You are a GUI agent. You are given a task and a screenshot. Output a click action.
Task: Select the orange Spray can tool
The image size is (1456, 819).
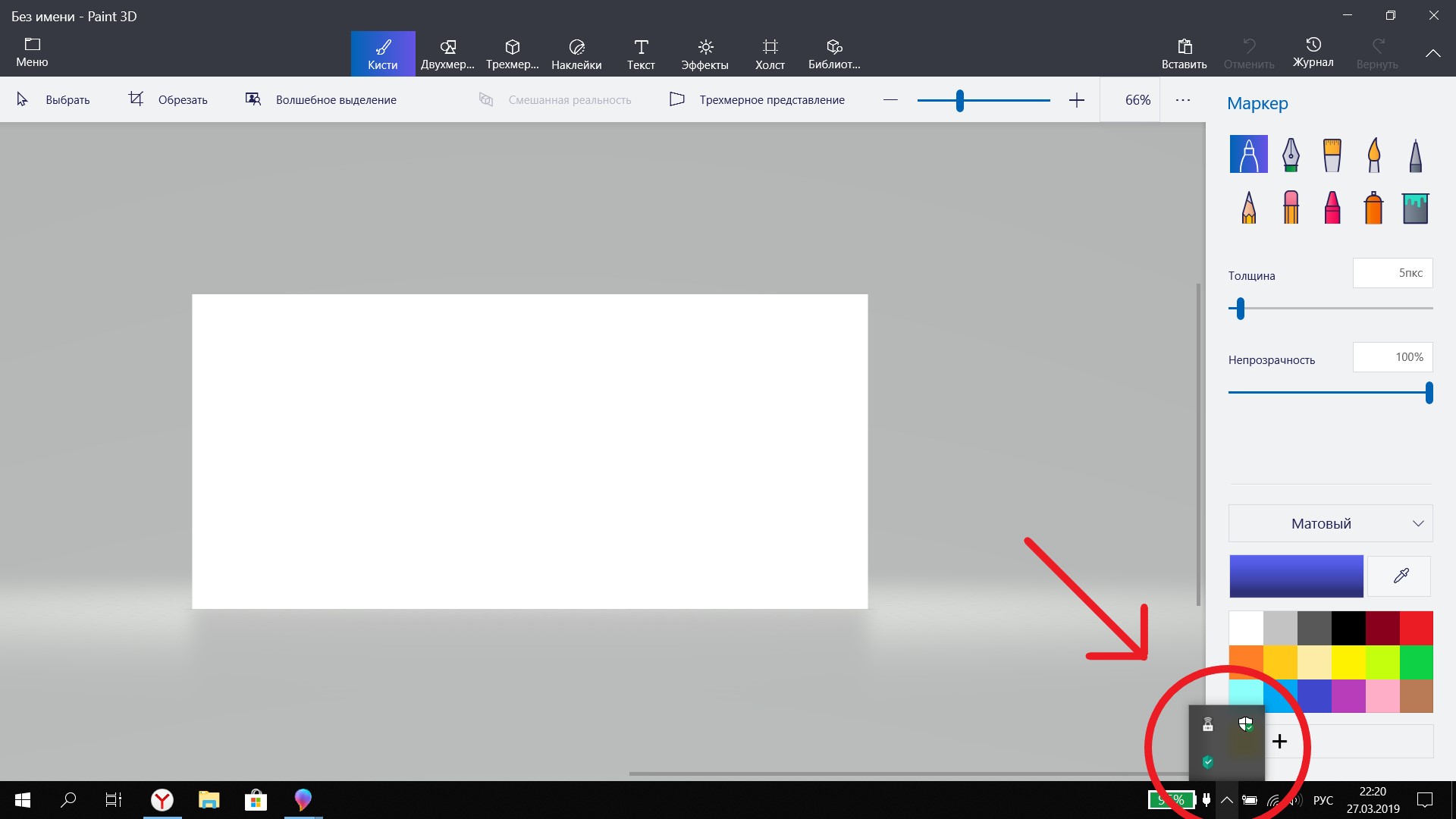(x=1373, y=207)
